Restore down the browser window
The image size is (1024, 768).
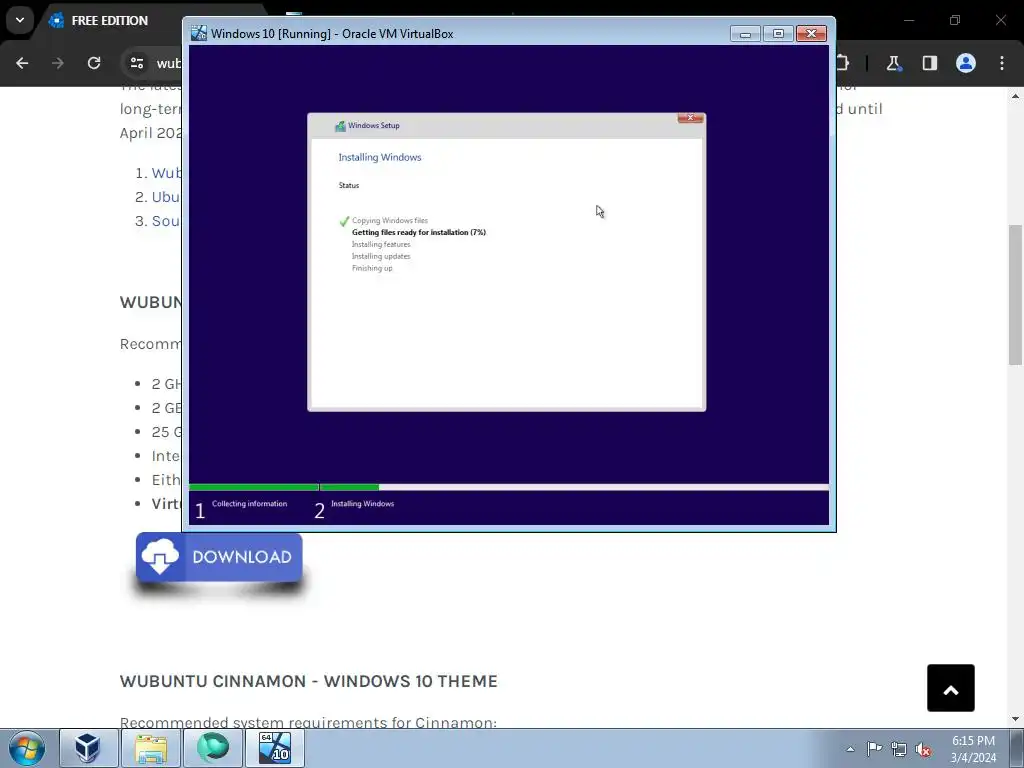955,20
